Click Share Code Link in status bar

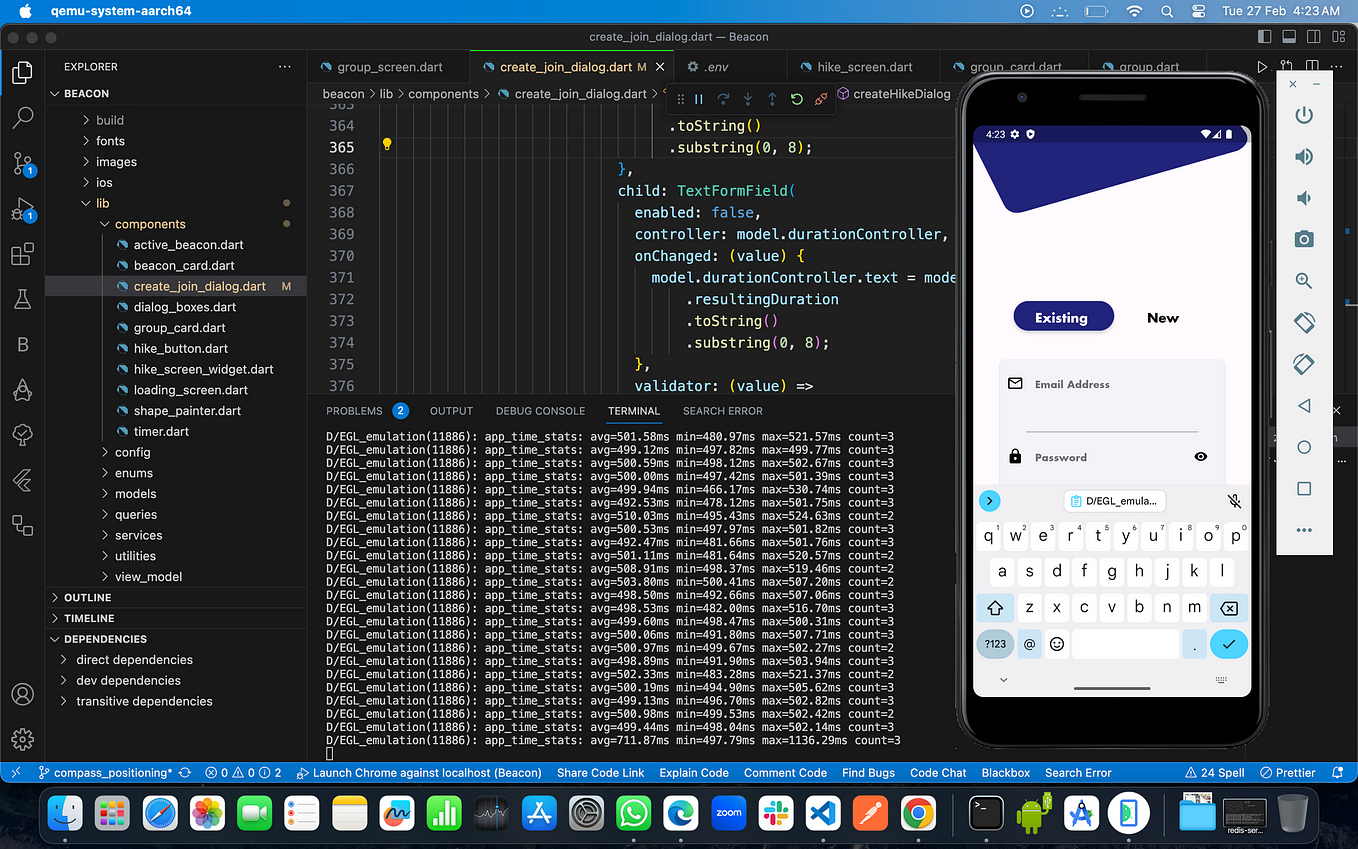601,773
